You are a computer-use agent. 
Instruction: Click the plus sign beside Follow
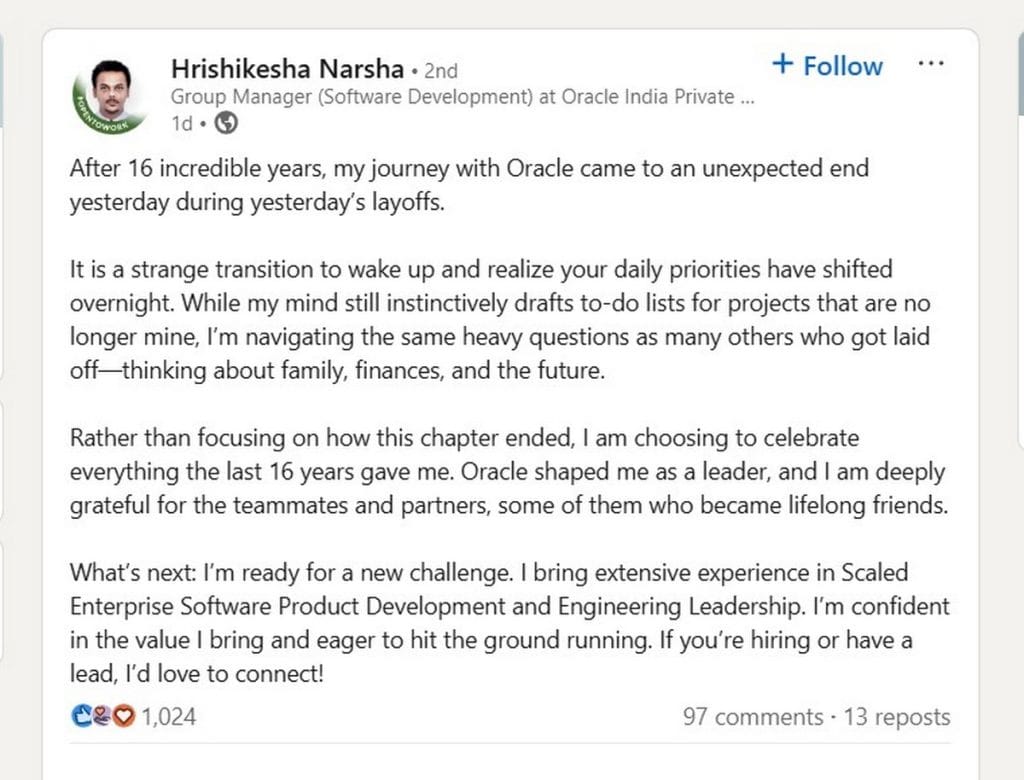782,65
